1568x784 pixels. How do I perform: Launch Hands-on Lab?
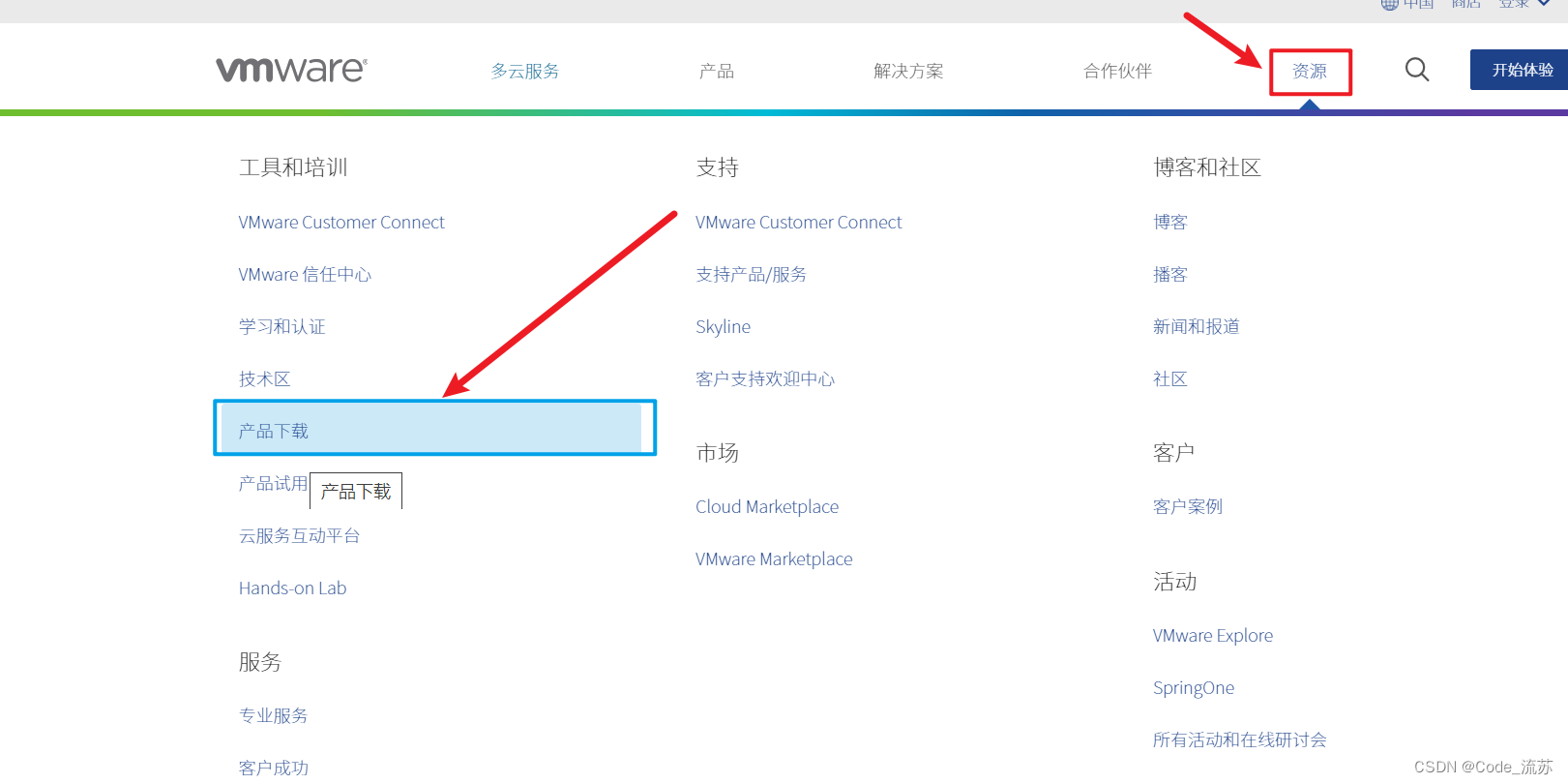tap(292, 588)
